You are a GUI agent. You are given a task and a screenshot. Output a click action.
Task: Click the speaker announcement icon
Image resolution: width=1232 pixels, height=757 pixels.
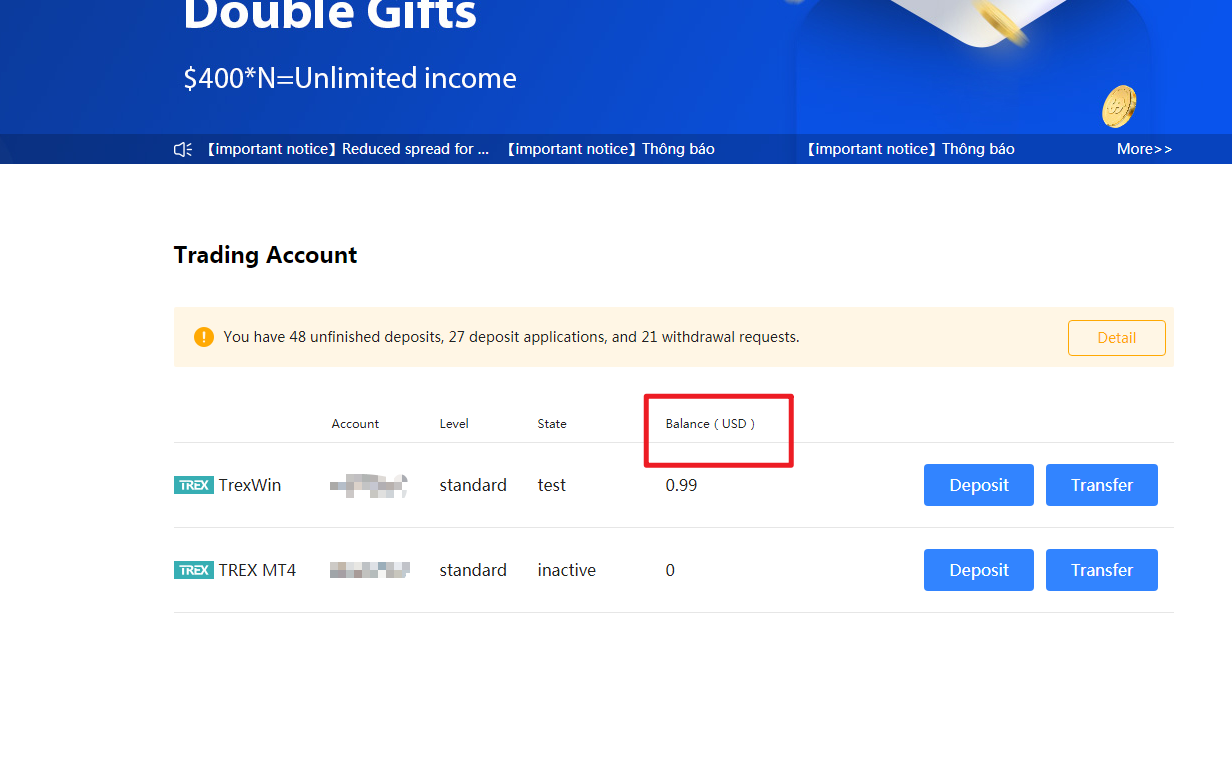(183, 149)
